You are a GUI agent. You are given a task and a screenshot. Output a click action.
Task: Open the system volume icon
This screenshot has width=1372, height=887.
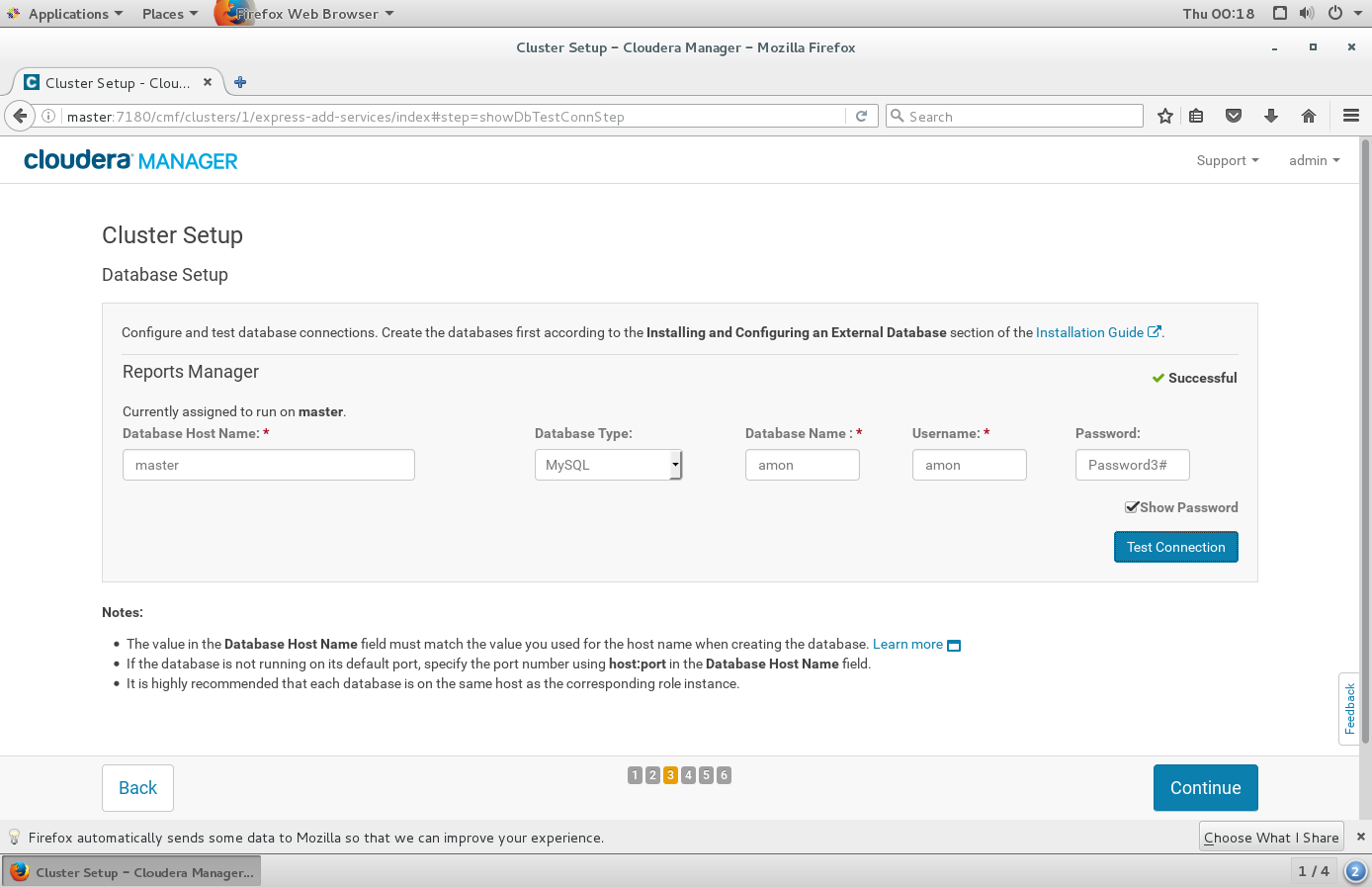tap(1307, 13)
